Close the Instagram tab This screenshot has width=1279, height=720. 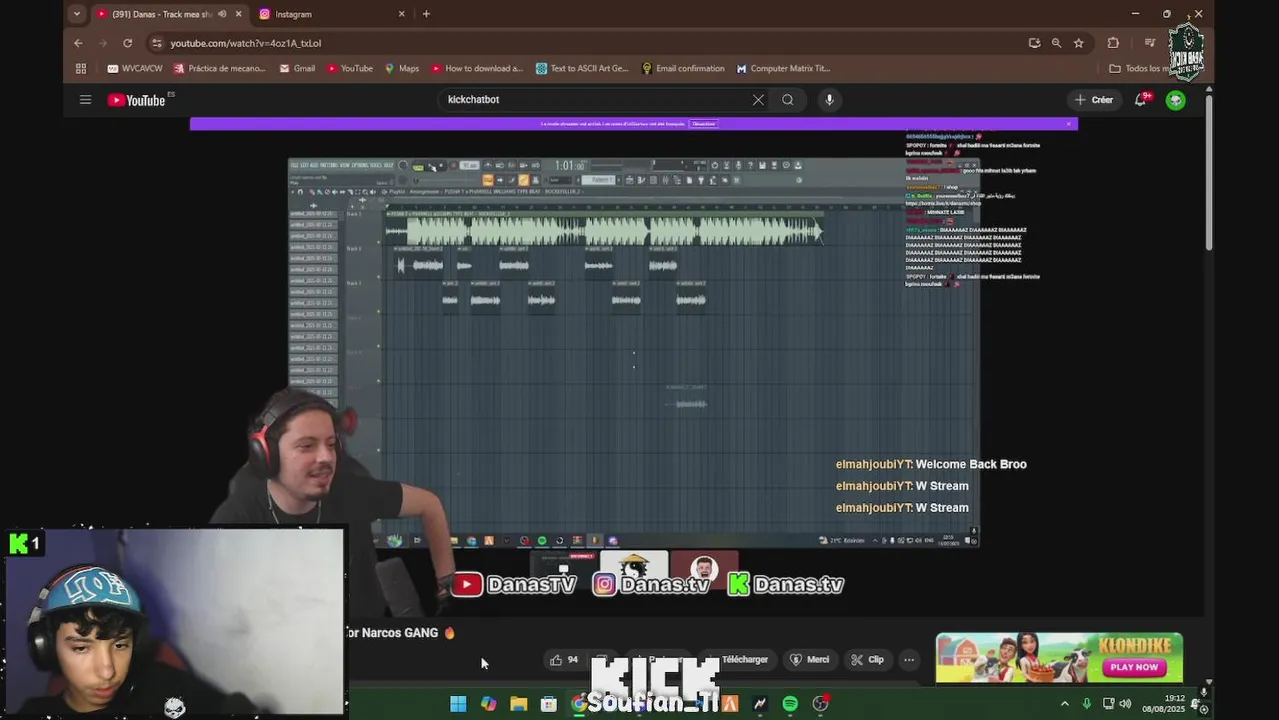pyautogui.click(x=402, y=14)
